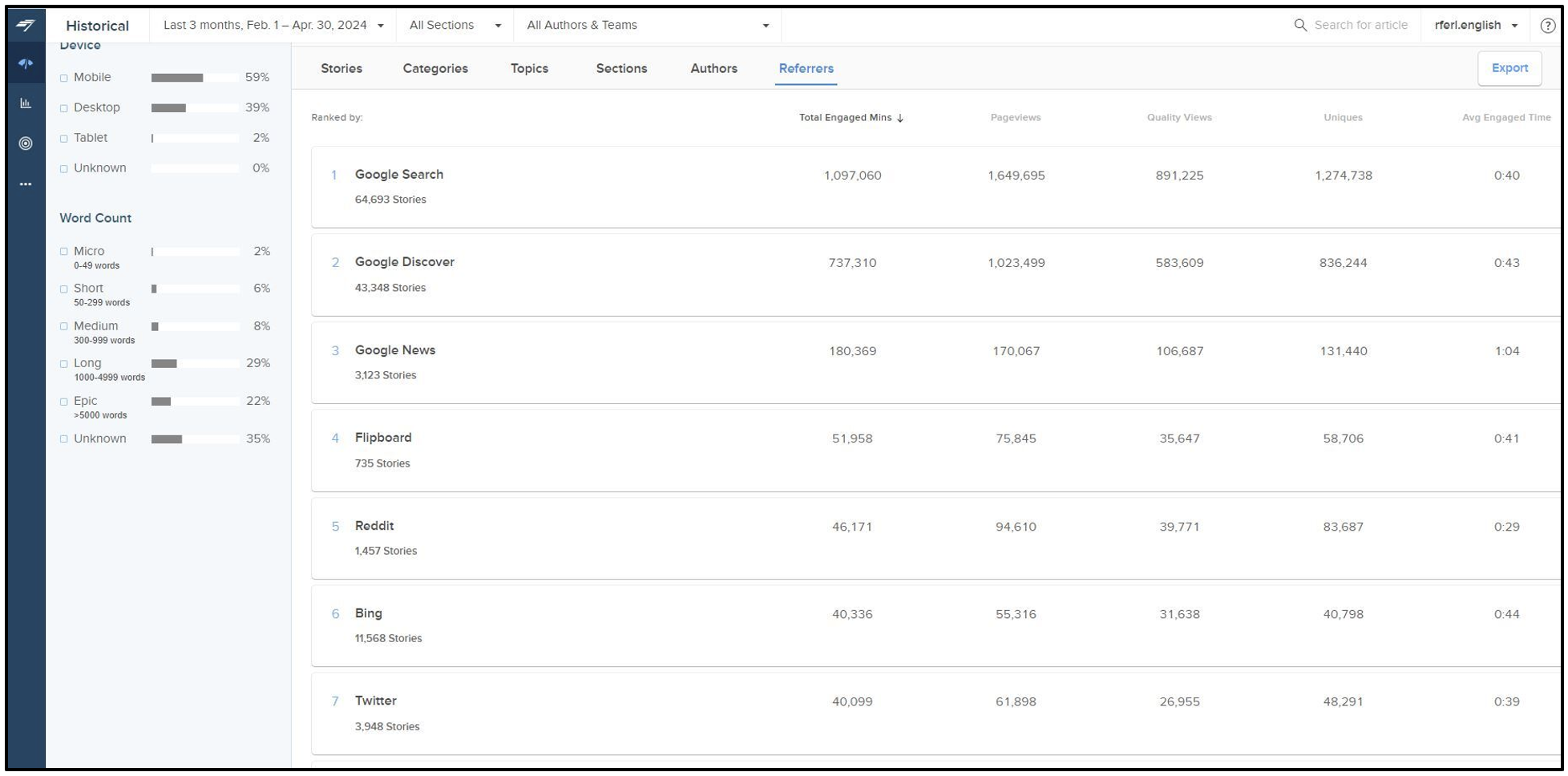
Task: Open the real-time dashboard sidebar icon
Action: pos(26,64)
